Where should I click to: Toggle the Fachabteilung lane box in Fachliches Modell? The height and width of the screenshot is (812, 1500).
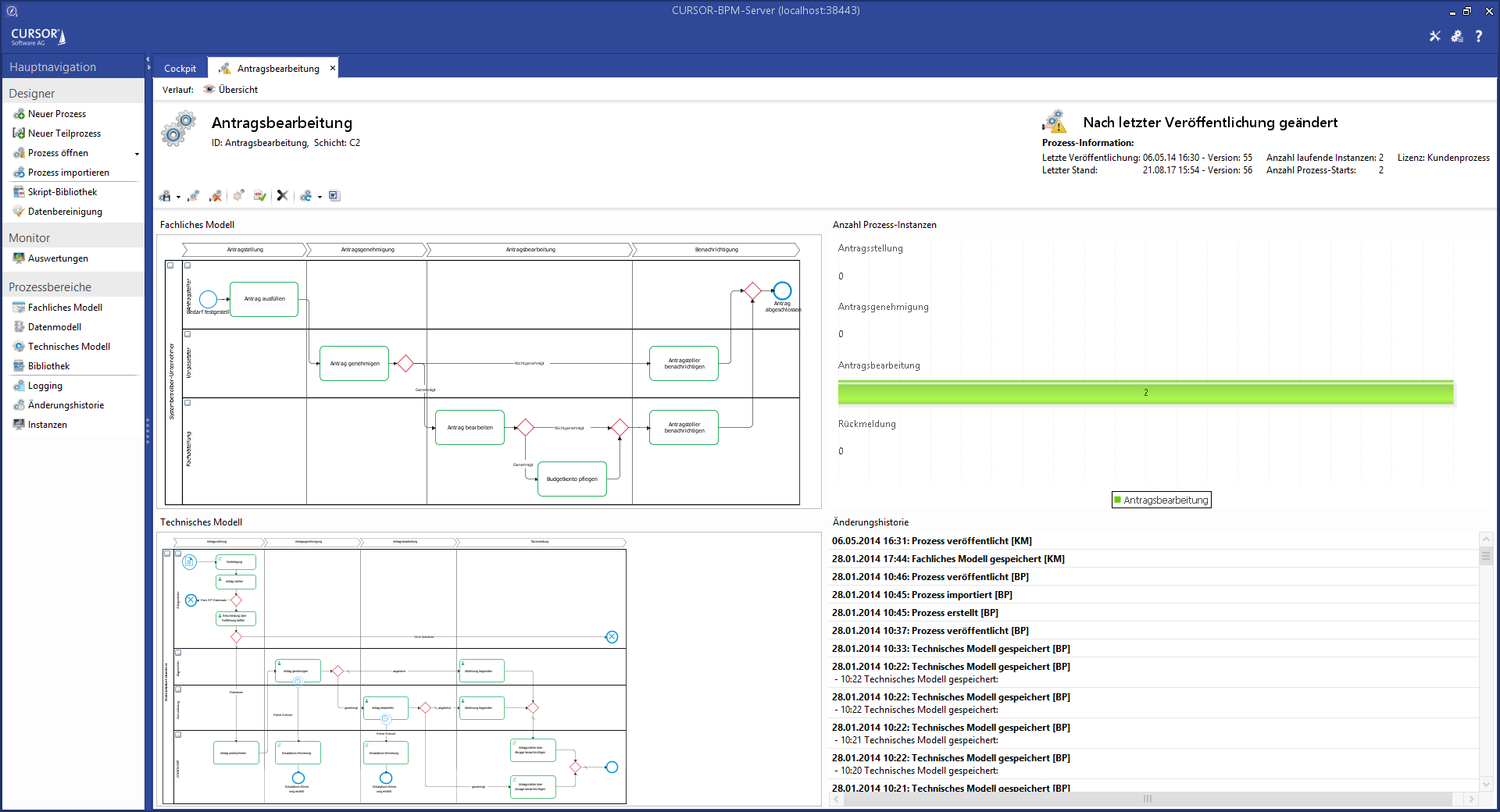coord(187,404)
